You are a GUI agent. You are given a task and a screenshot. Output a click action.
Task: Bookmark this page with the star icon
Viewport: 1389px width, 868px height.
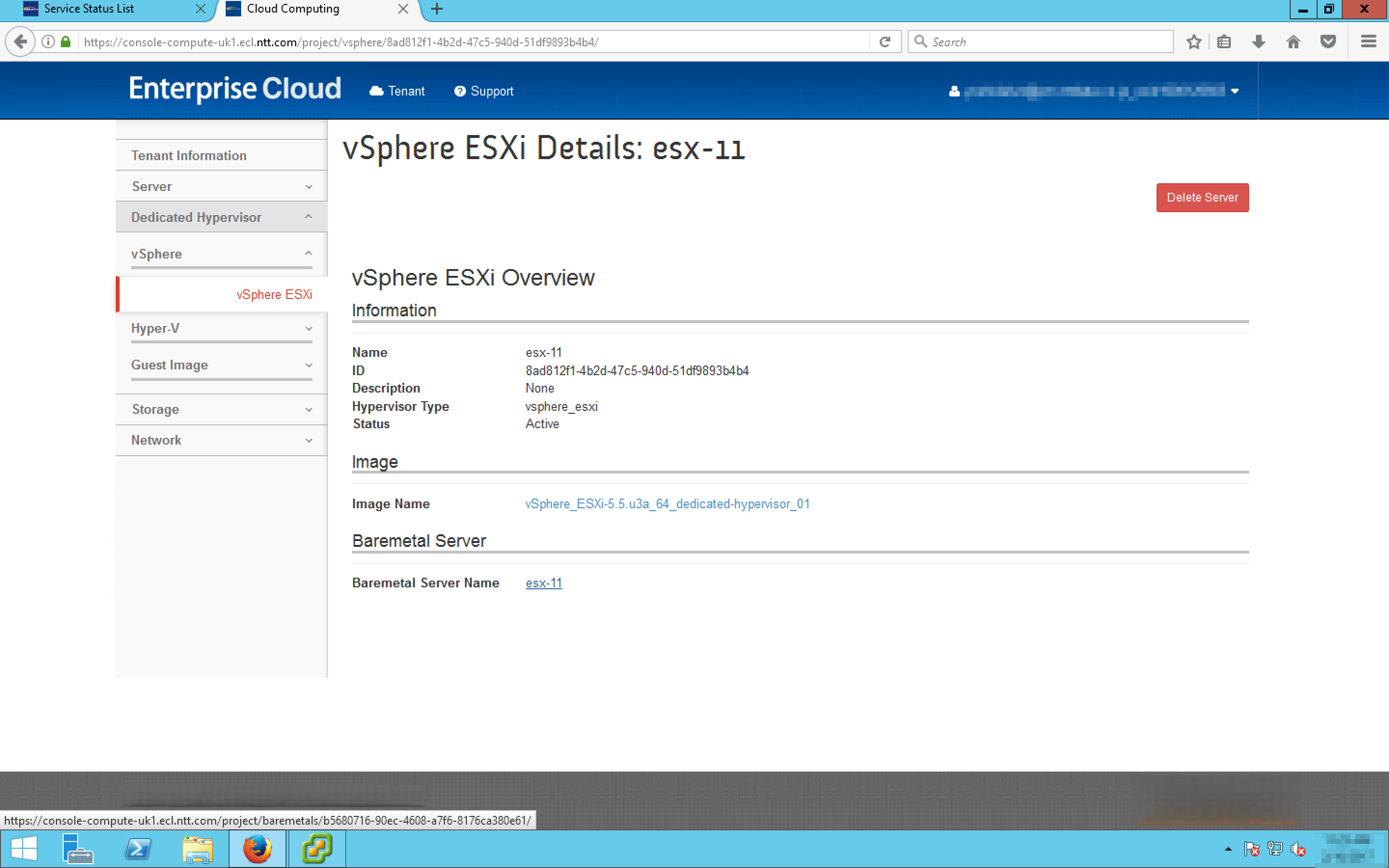(1194, 42)
